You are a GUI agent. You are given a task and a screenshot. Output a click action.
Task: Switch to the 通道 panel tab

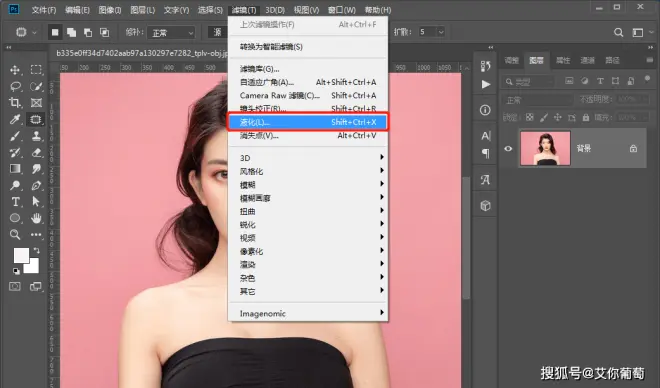click(x=587, y=61)
